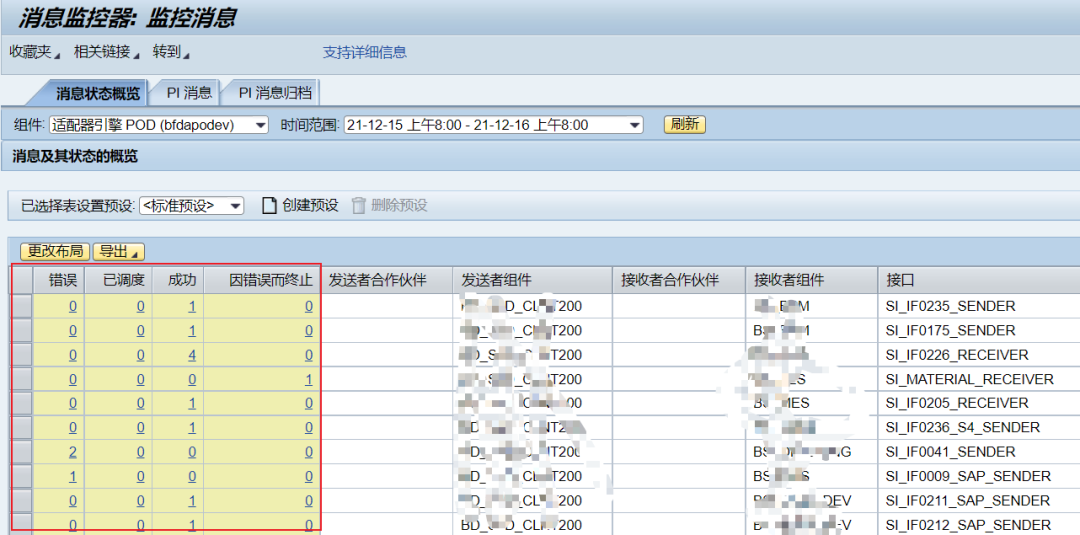Click the 成功 column header
The height and width of the screenshot is (535, 1080).
(178, 280)
